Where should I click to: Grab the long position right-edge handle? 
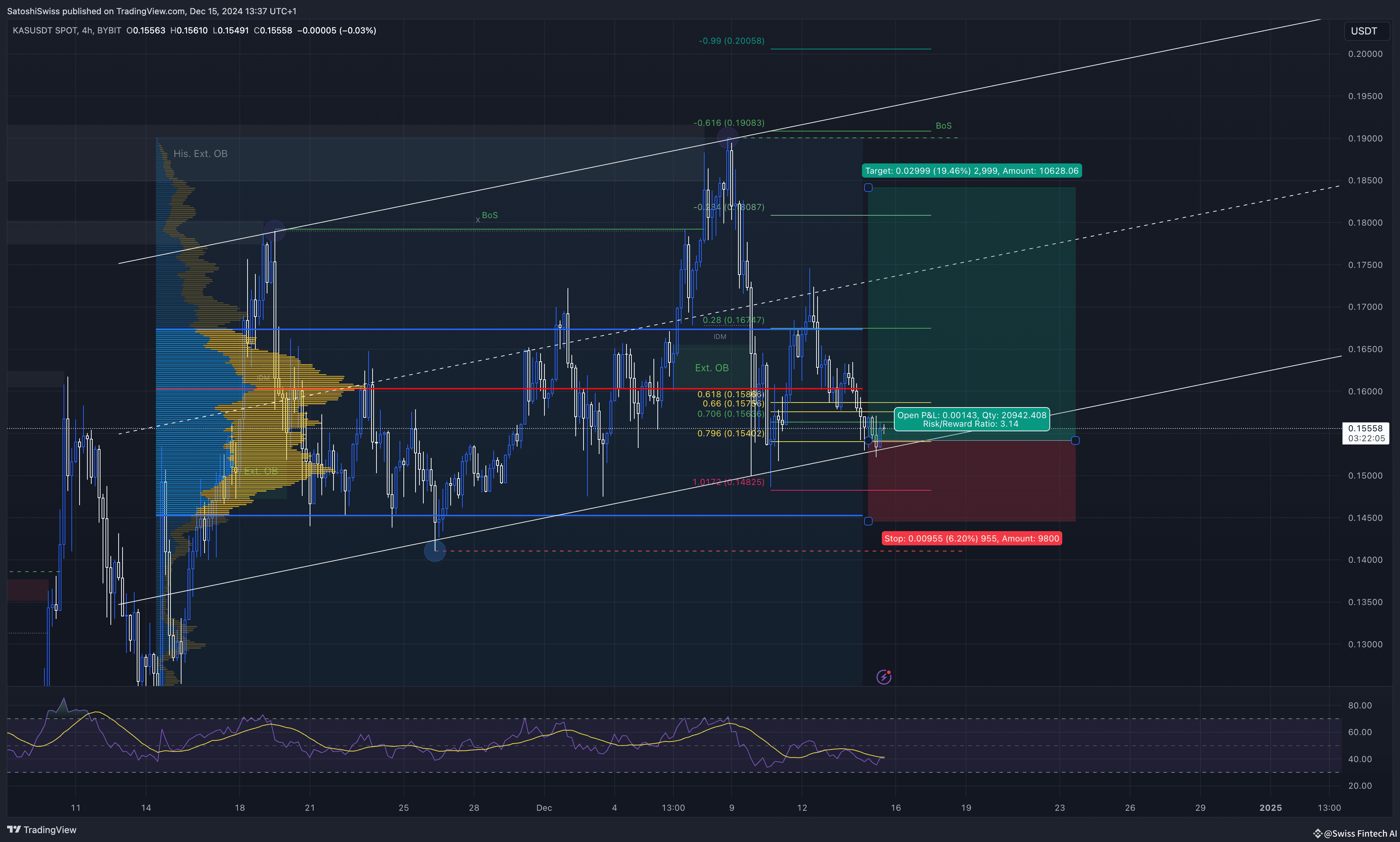point(1075,440)
